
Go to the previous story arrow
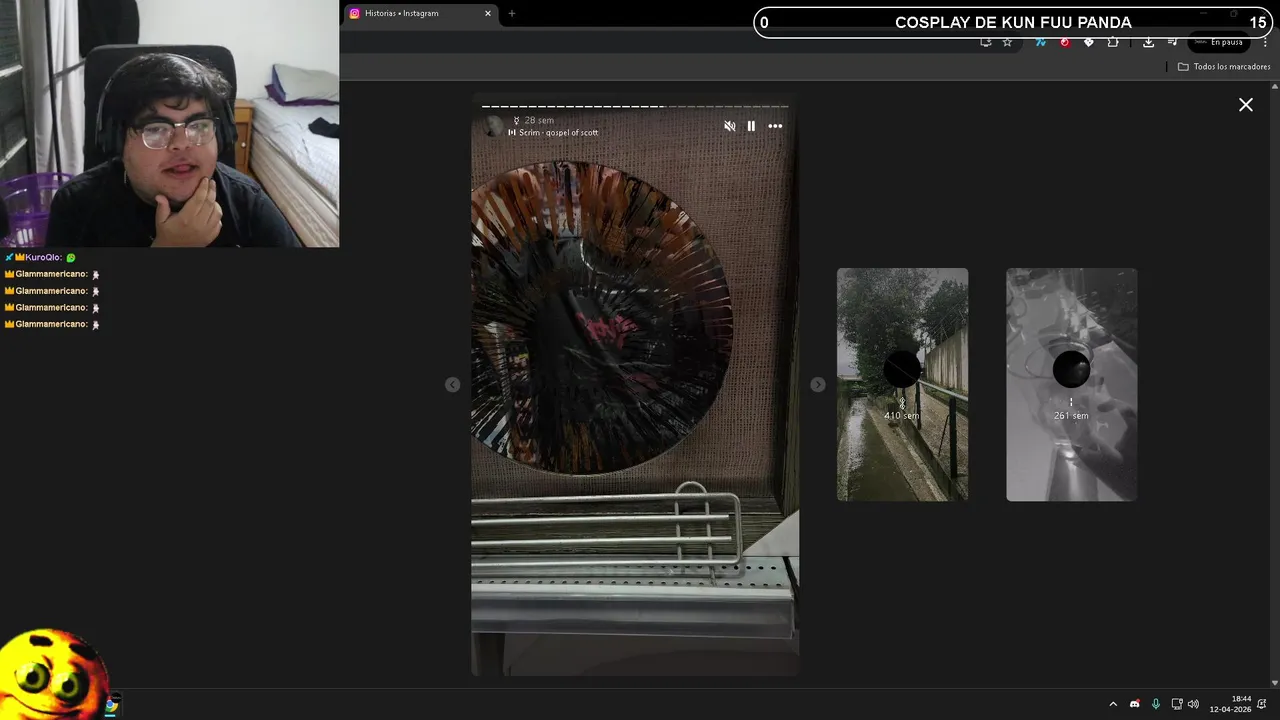click(x=453, y=385)
